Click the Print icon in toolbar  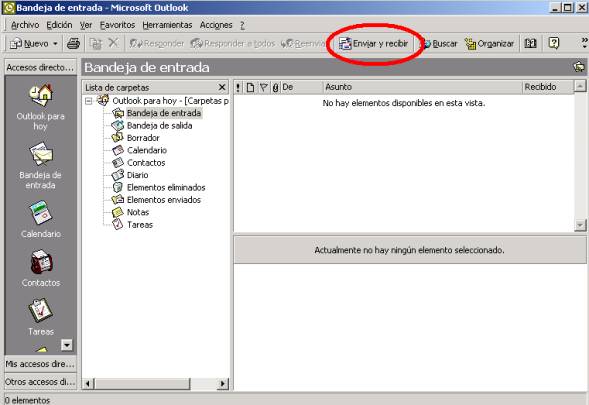tap(73, 44)
